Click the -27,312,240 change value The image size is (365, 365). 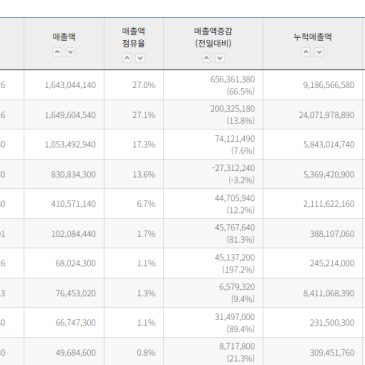[x=233, y=168]
